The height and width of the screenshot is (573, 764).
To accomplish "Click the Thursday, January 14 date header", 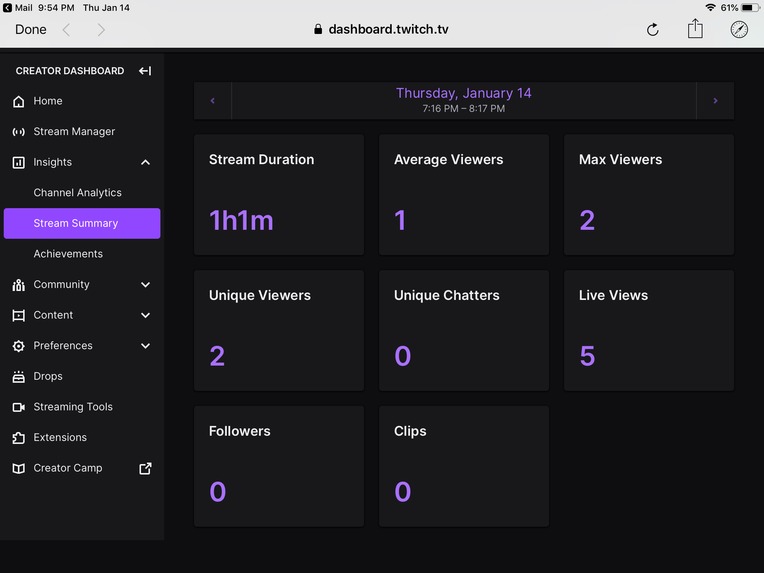I will pyautogui.click(x=463, y=93).
